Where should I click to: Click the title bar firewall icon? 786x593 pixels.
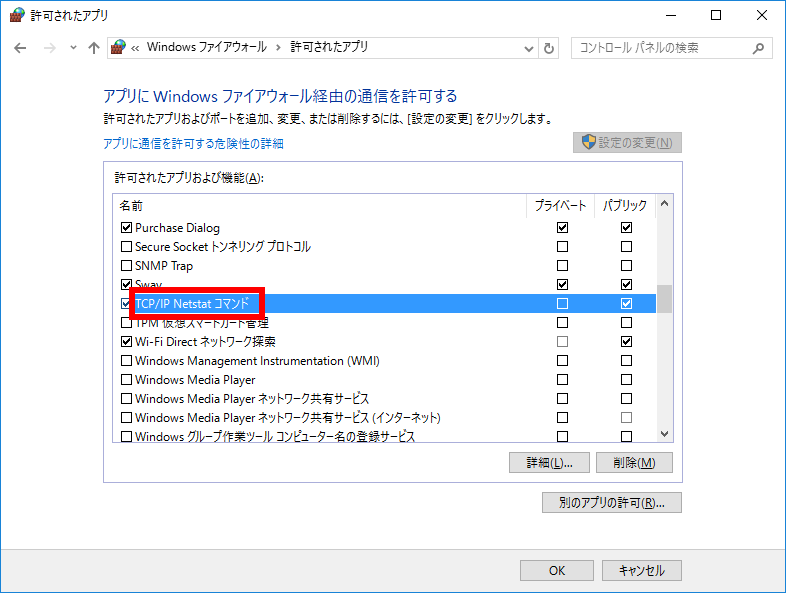click(x=17, y=15)
